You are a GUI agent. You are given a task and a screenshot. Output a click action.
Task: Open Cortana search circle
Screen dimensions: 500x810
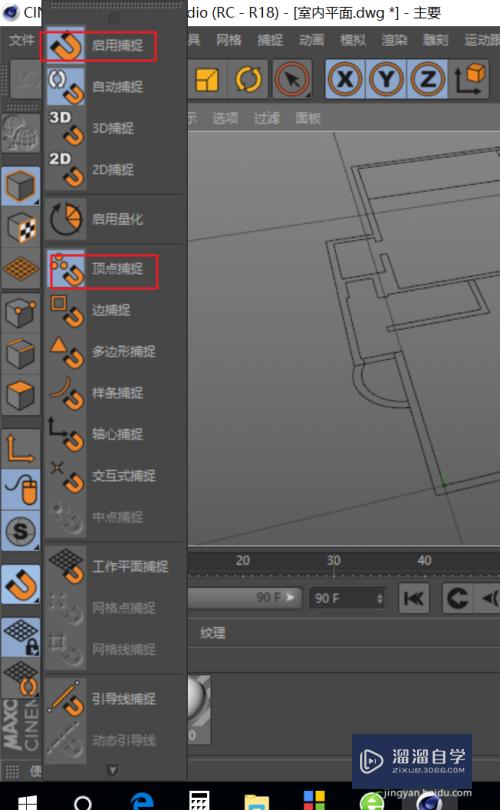tap(83, 803)
